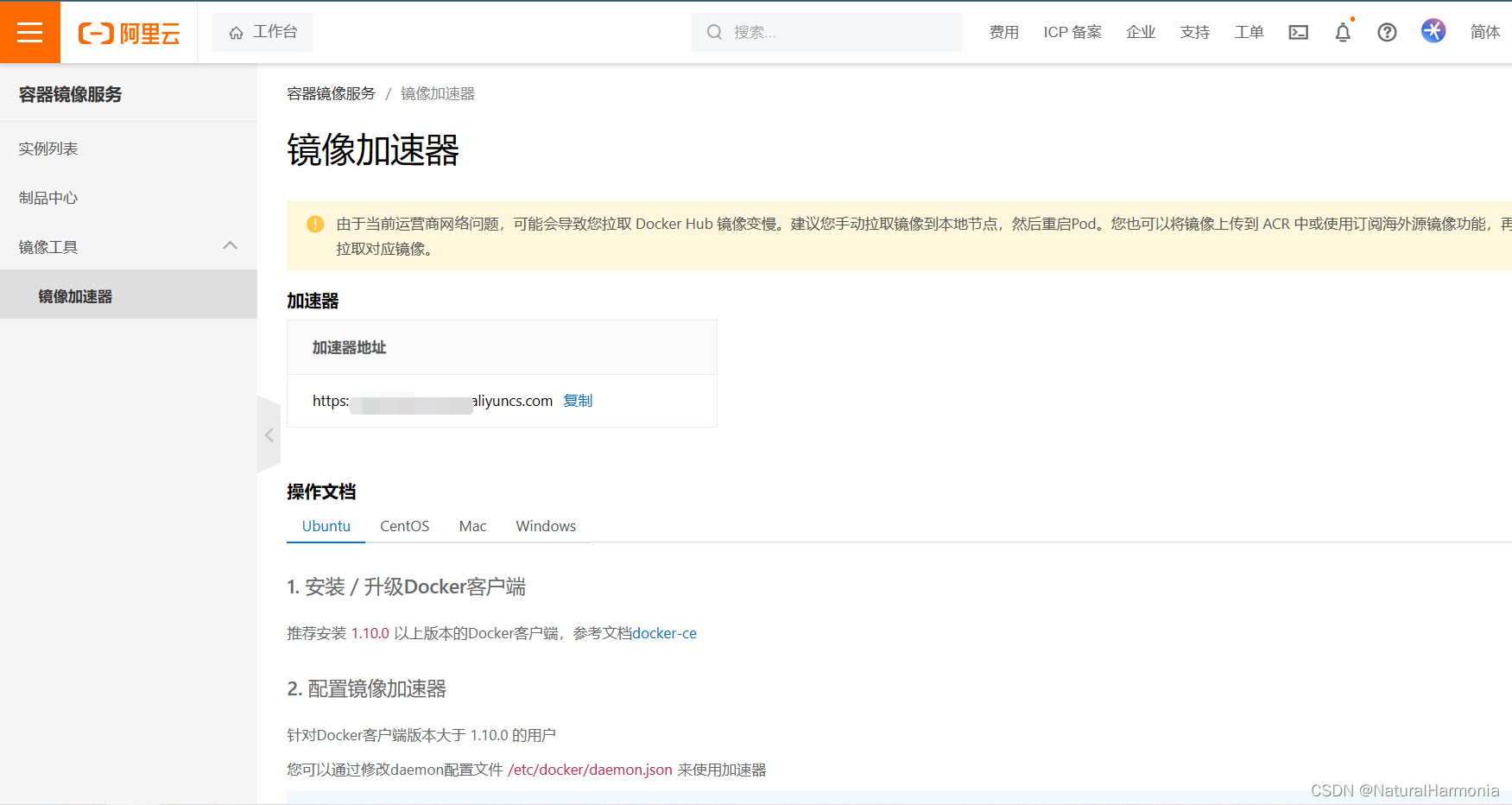Collapse the sidebar with the arrow handle
This screenshot has height=805, width=1512.
tap(269, 434)
